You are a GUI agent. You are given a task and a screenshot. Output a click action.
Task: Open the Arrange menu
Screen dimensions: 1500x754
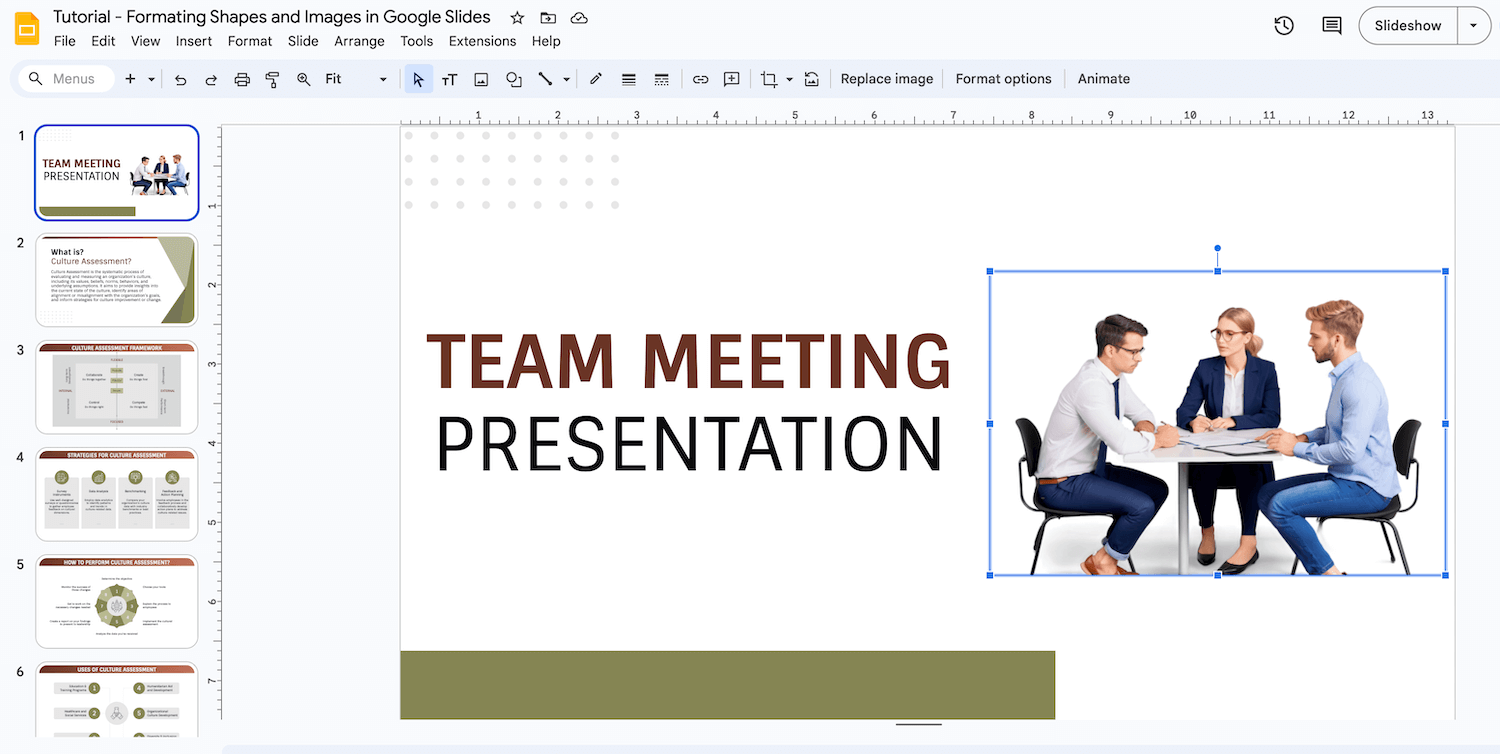(x=359, y=41)
